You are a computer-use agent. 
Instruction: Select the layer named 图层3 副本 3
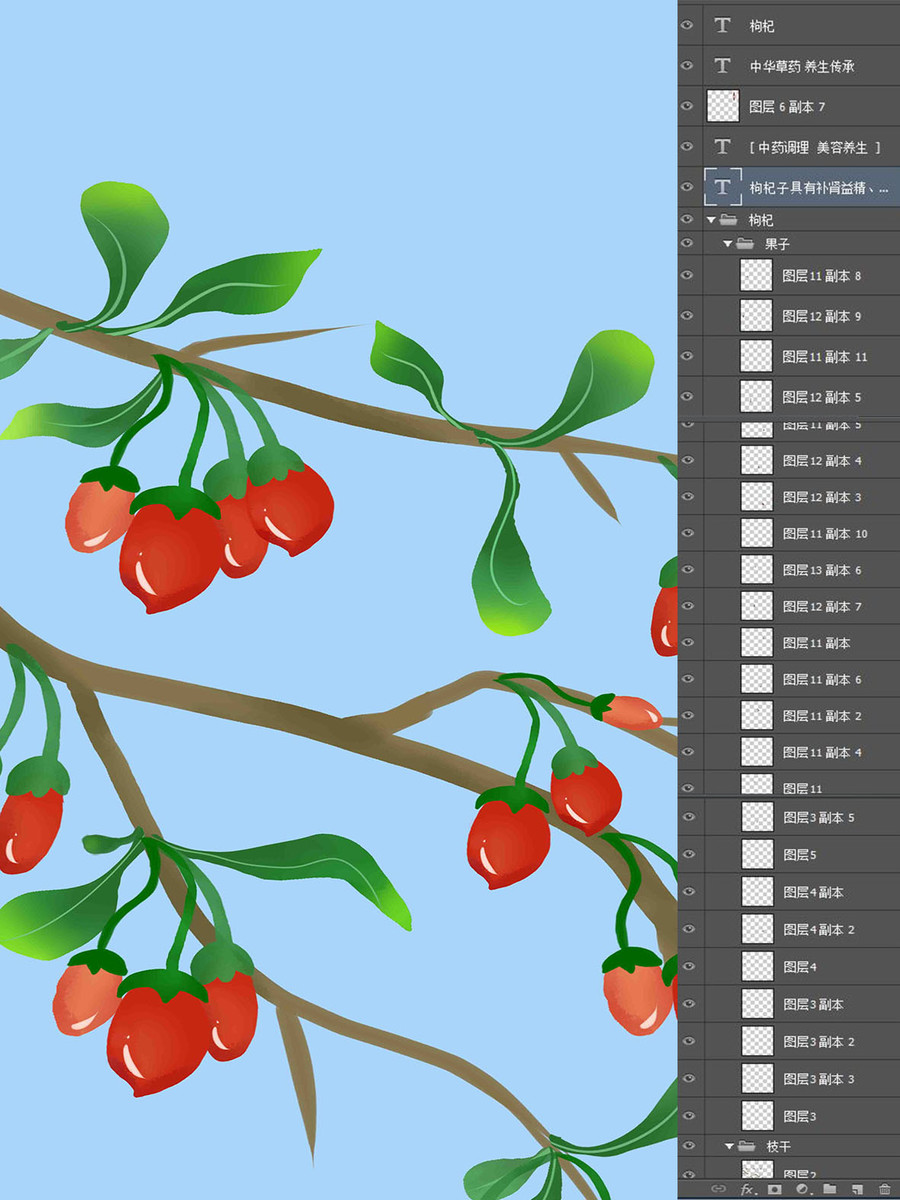point(819,1078)
